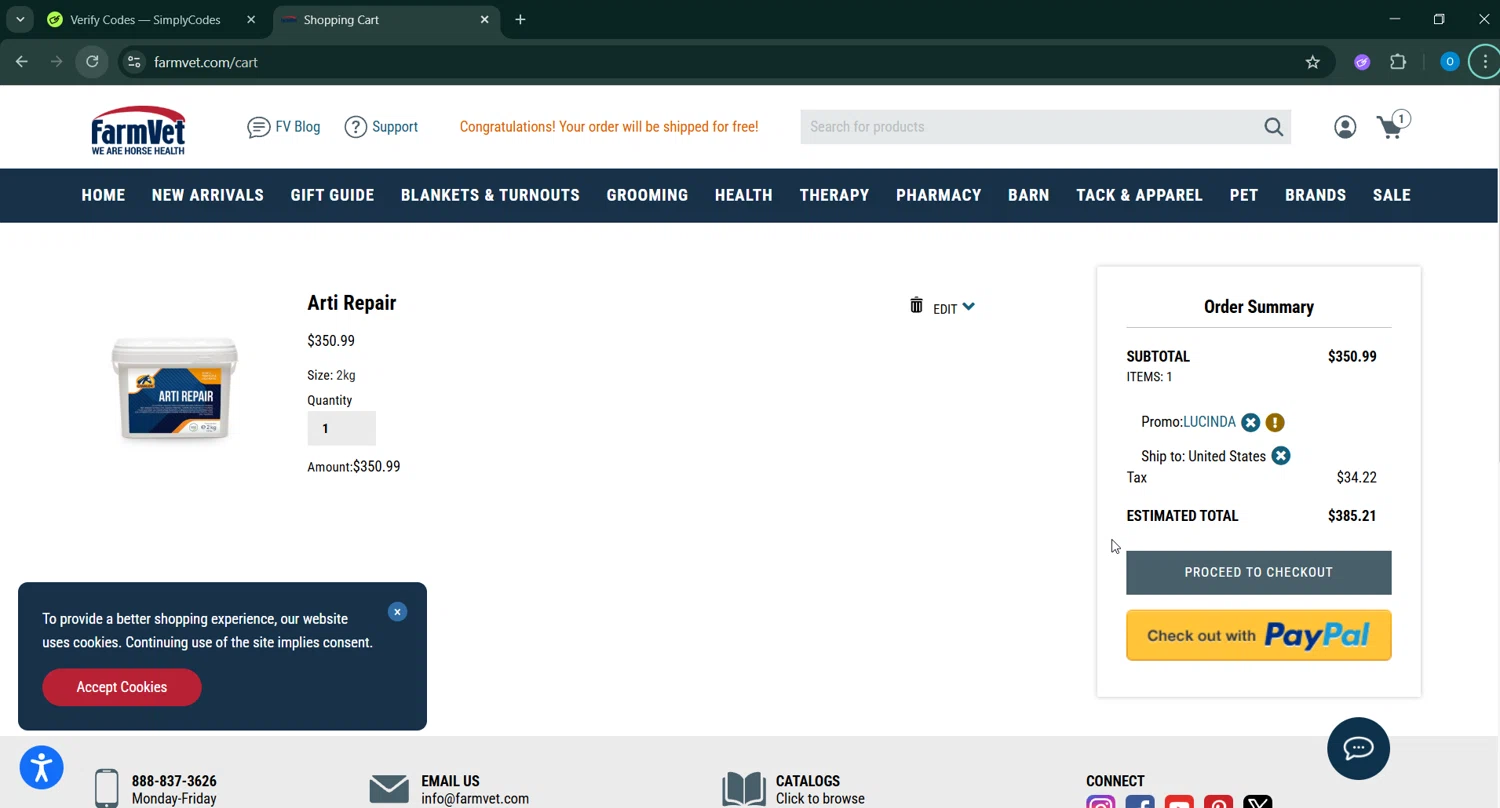The width and height of the screenshot is (1500, 808).
Task: Open the Facebook social link
Action: 1140,802
